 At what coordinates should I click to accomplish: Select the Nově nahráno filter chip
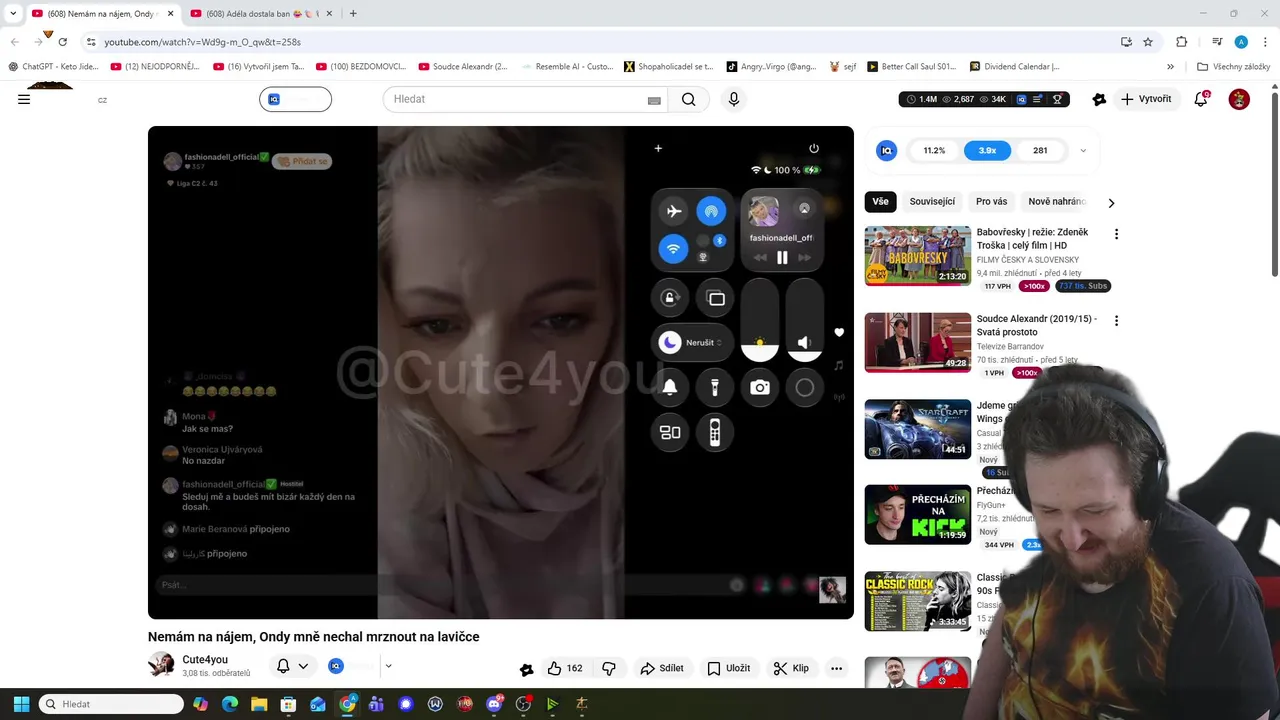1057,202
